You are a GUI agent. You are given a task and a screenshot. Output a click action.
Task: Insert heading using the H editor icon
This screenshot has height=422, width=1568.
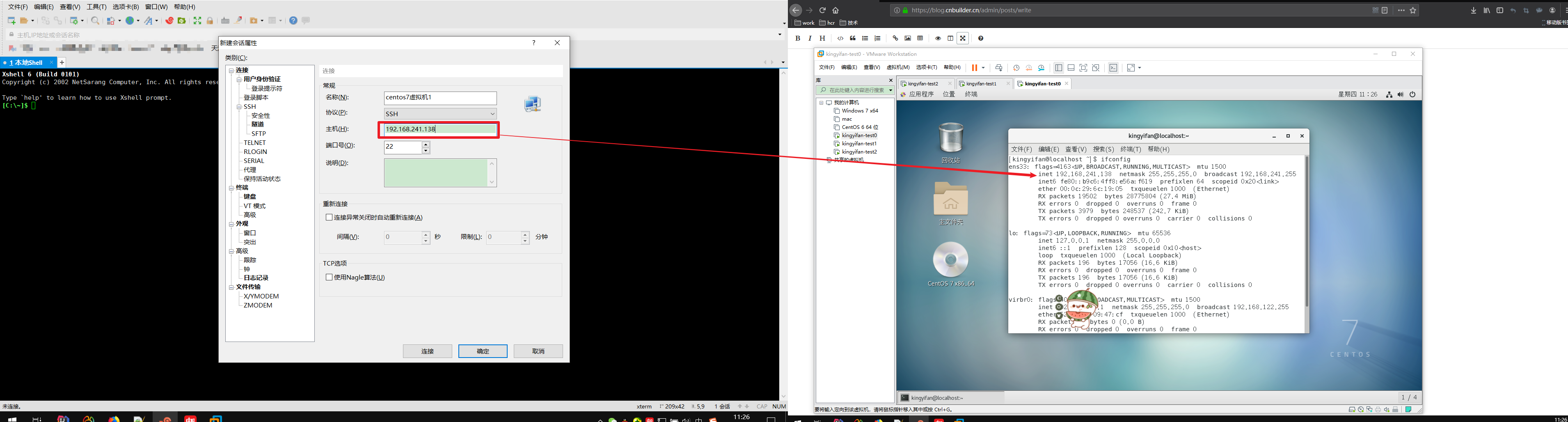(x=822, y=38)
